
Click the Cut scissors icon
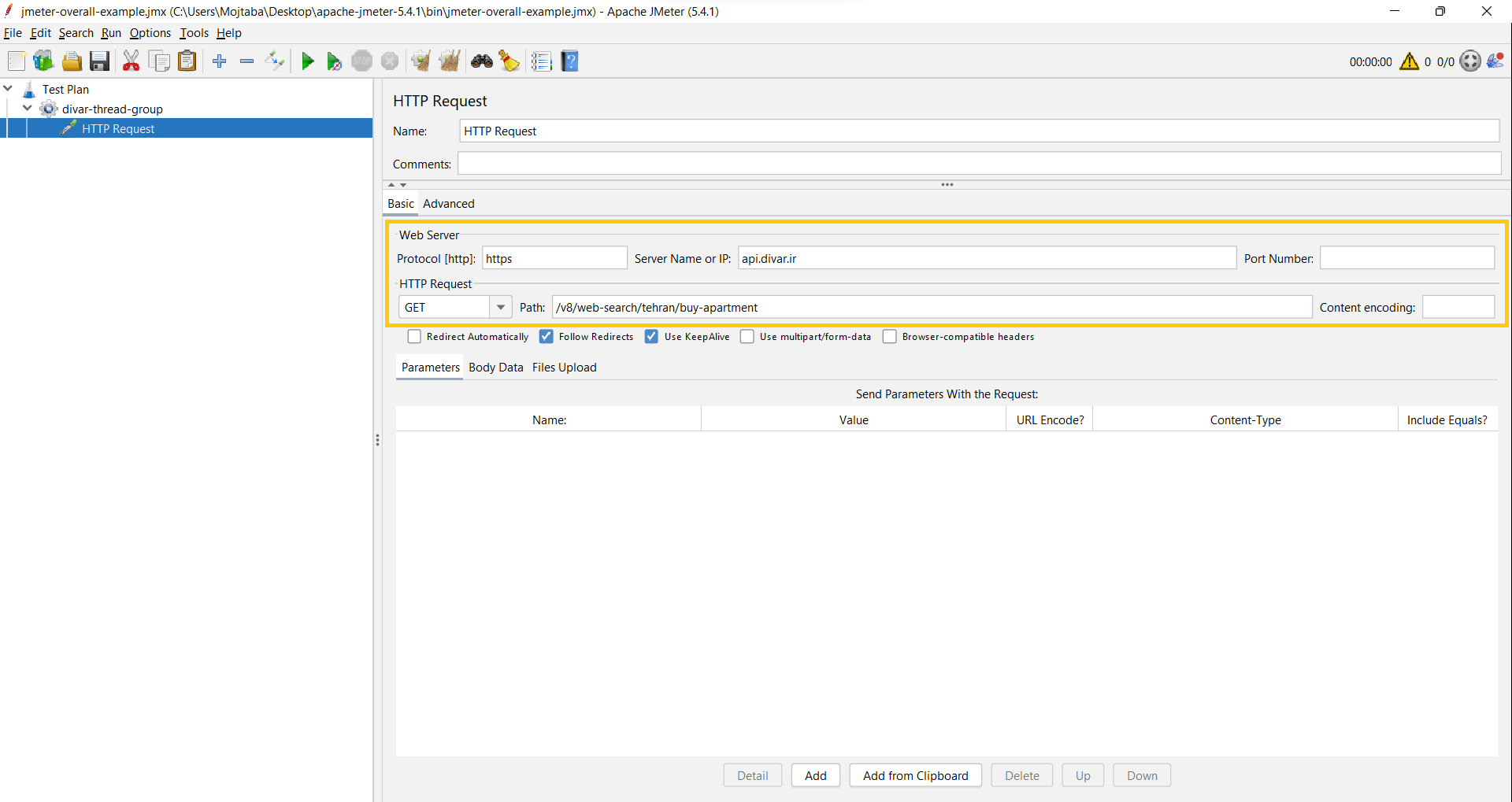132,61
